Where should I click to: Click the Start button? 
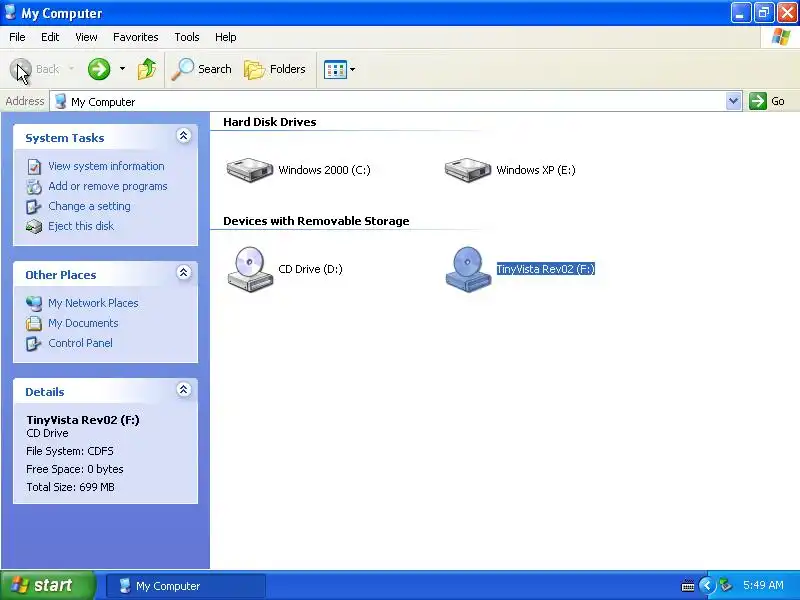click(48, 585)
